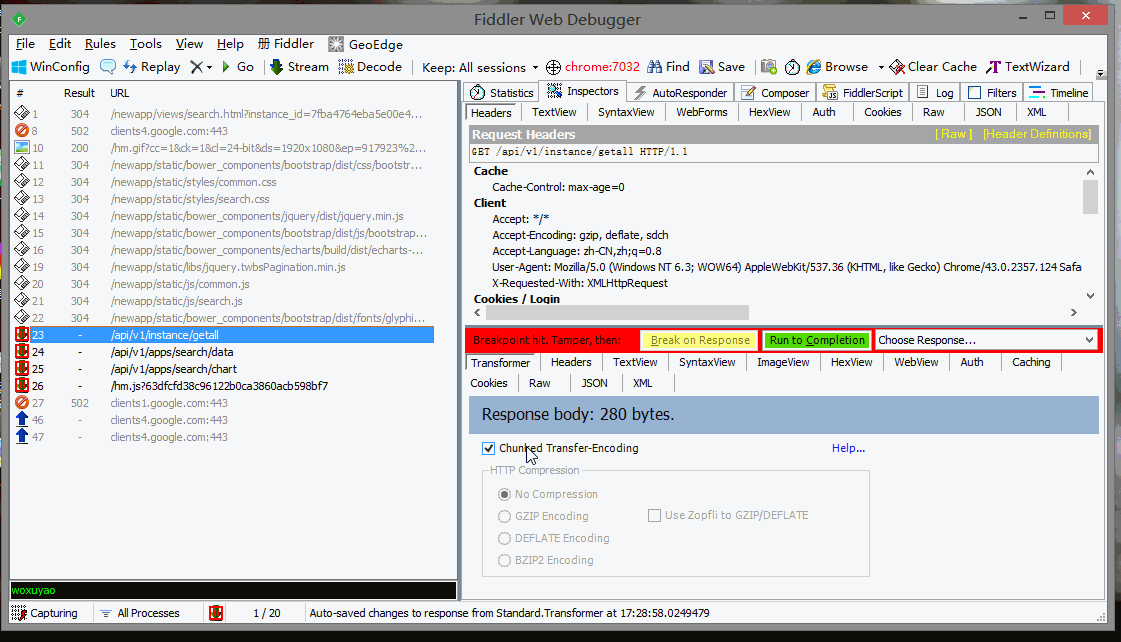Open the response ImageView tab
The height and width of the screenshot is (642, 1121).
783,362
